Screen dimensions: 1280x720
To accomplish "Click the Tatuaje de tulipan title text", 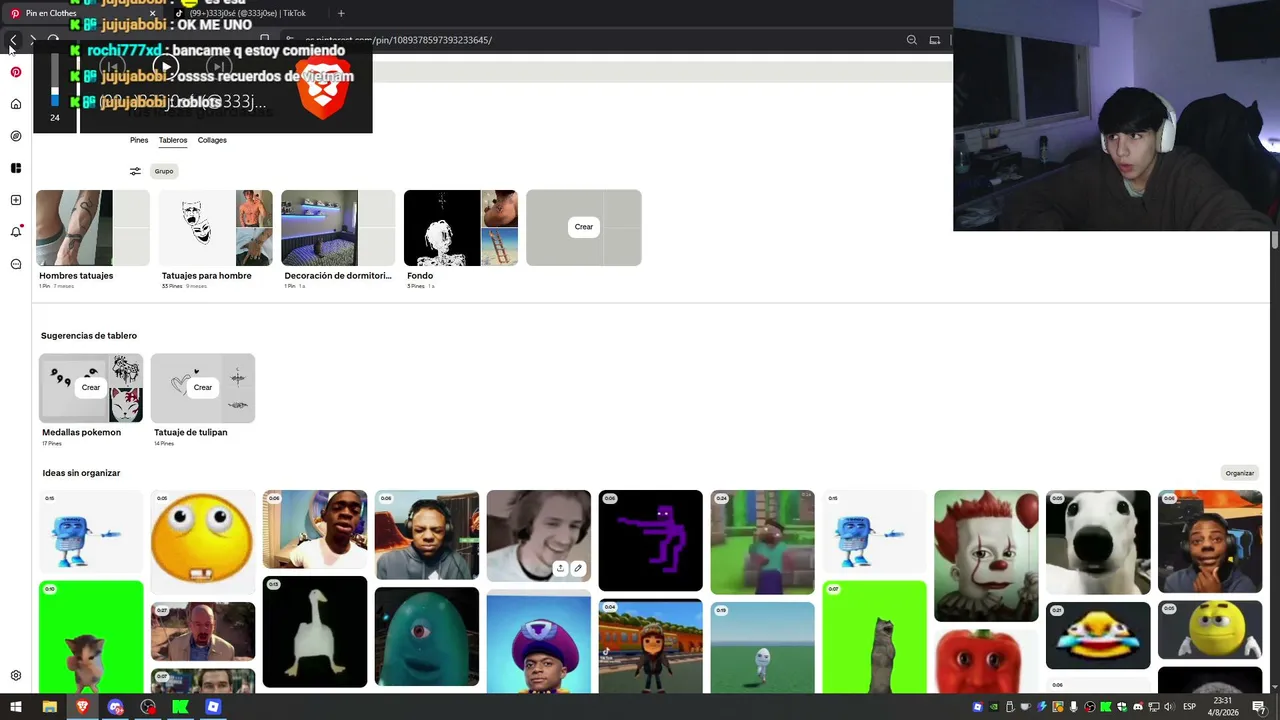I will click(190, 433).
